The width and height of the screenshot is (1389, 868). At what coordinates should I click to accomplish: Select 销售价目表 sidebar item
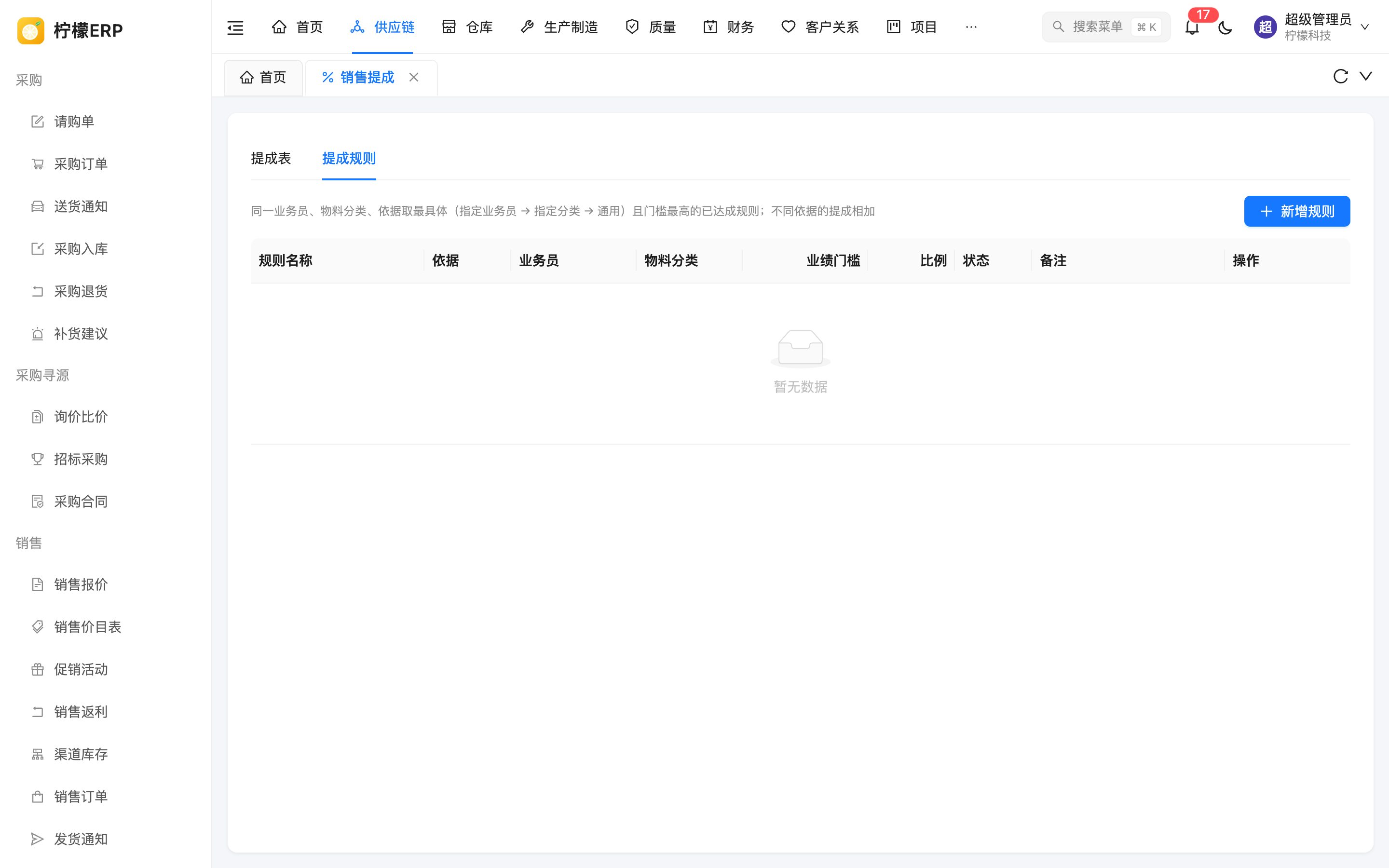(106, 627)
